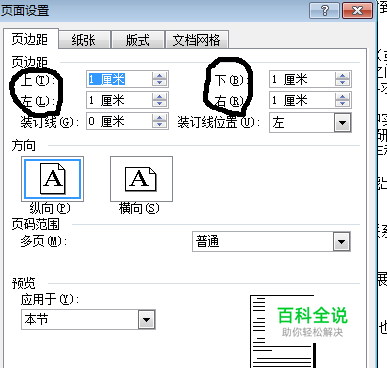This screenshot has width=387, height=368.
Task: Decrease the 上 margin with down arrow
Action: [x=160, y=83]
